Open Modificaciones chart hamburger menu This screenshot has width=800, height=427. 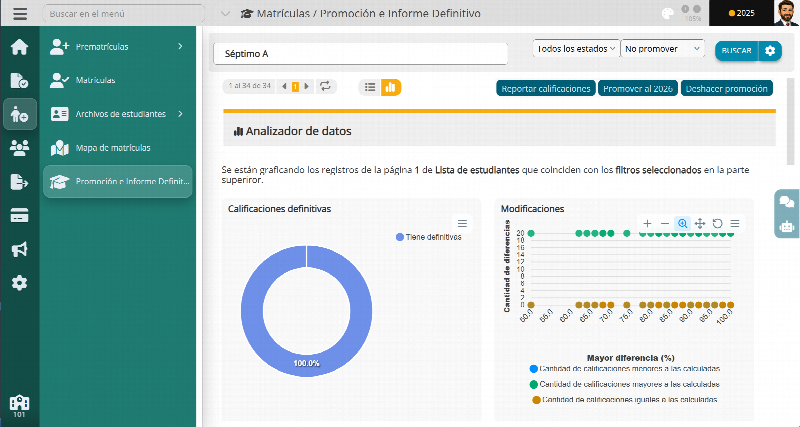coord(735,223)
